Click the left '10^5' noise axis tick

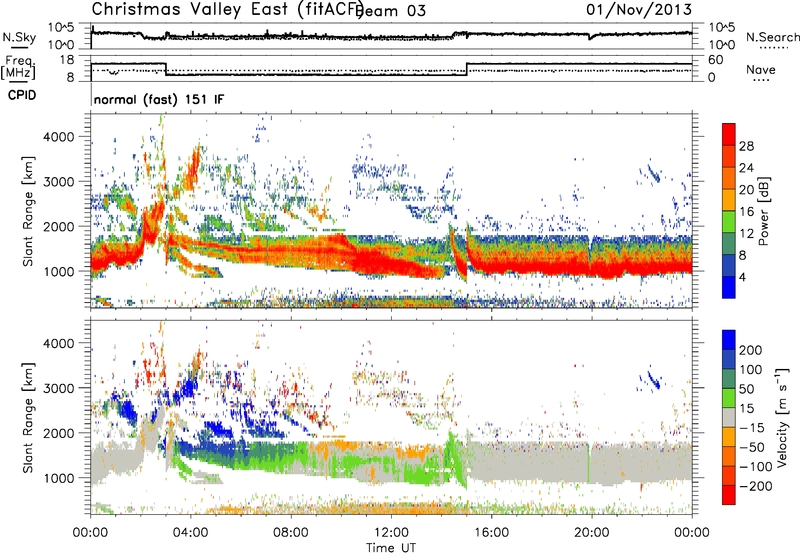[61, 27]
